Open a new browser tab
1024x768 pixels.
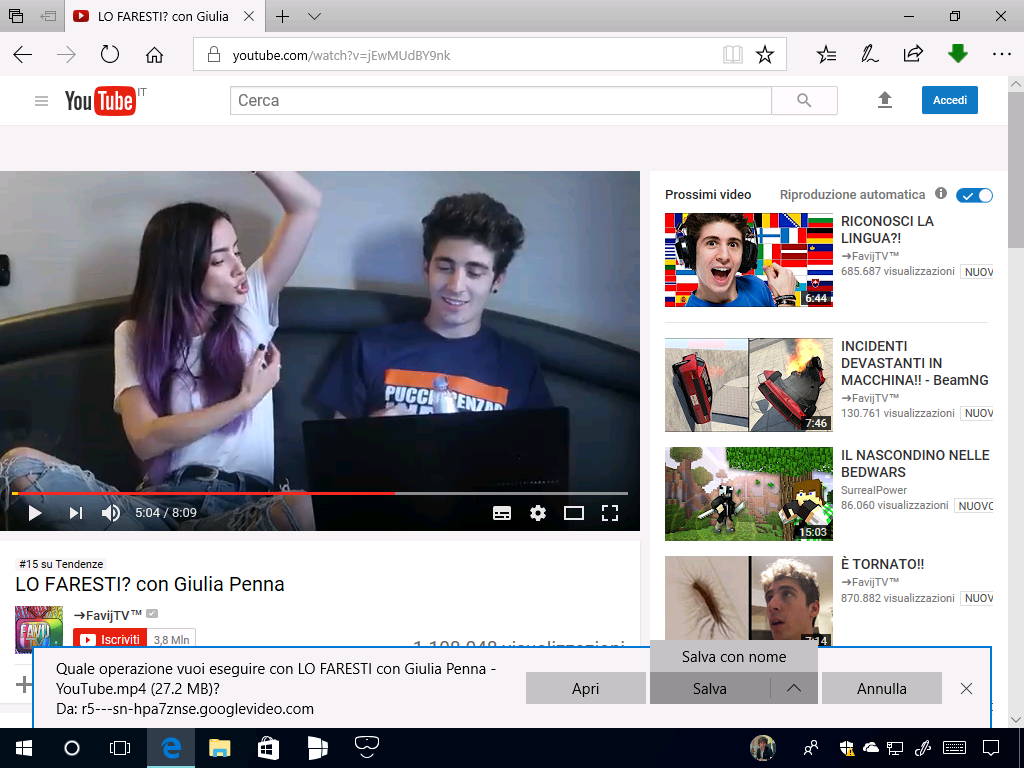coord(282,16)
